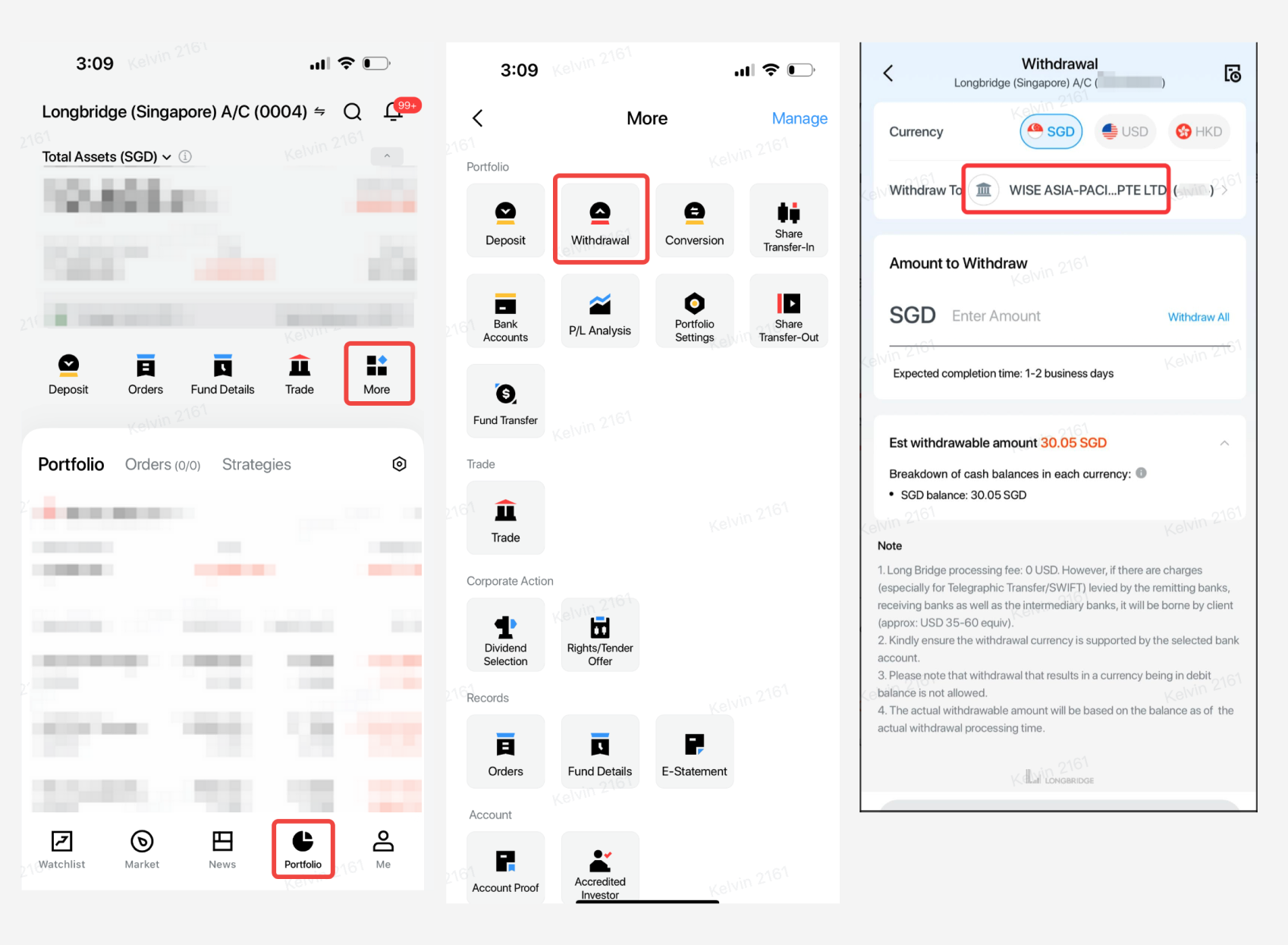1288x945 pixels.
Task: Open Fund Details tile under Records
Action: point(600,752)
